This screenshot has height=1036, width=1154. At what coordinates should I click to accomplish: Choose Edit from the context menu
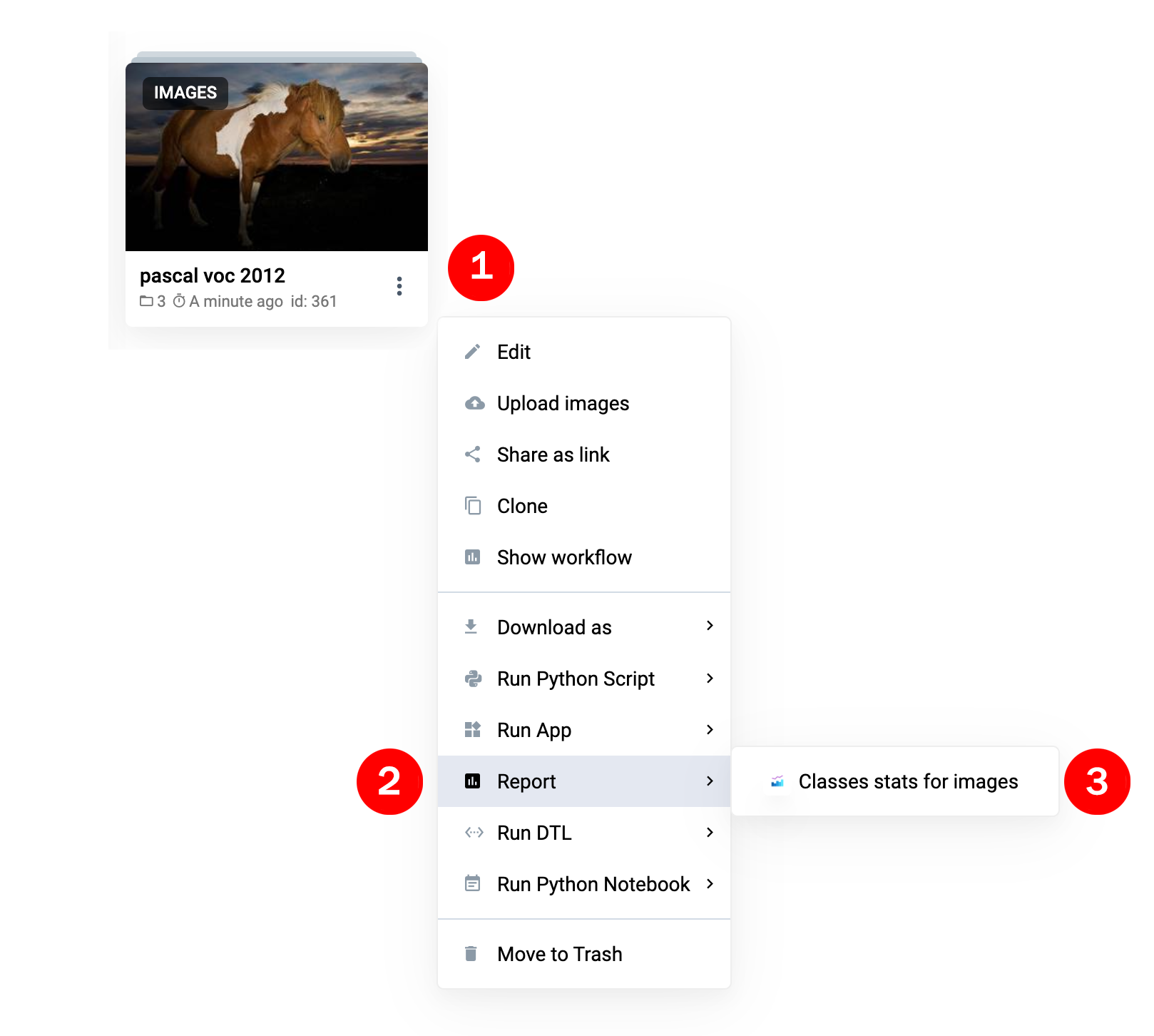click(584, 352)
